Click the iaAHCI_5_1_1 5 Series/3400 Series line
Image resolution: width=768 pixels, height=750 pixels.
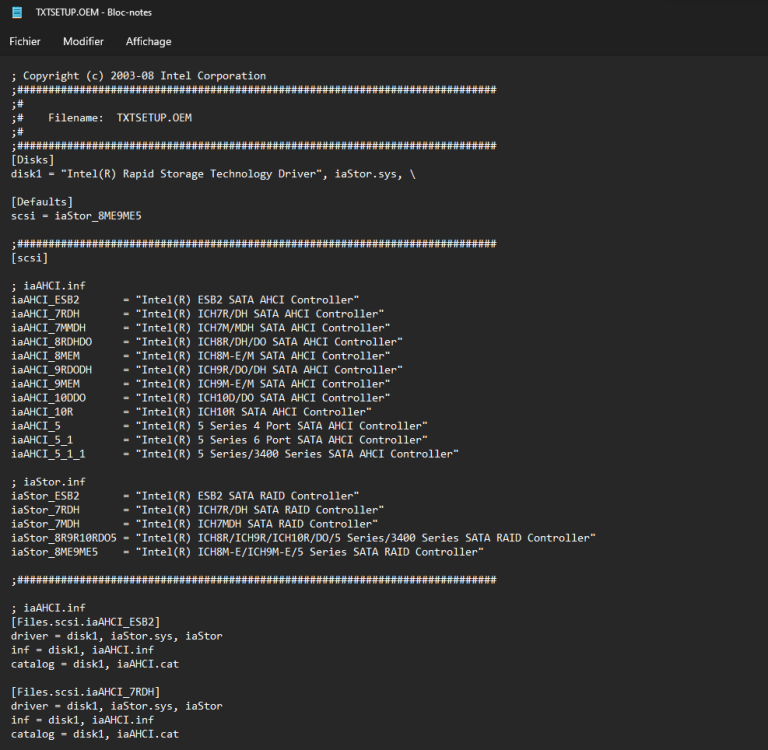pos(234,454)
